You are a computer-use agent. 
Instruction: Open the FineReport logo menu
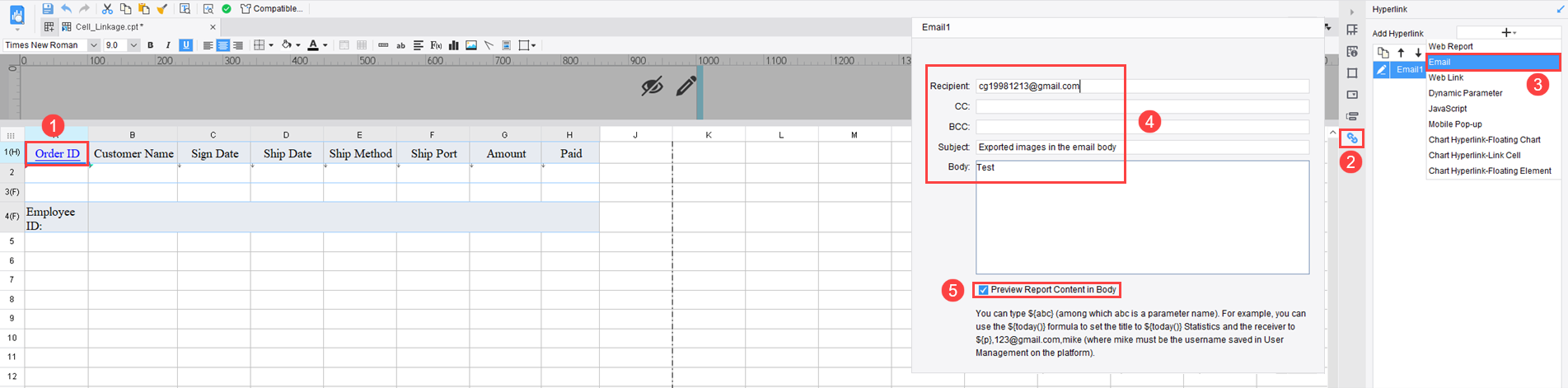(x=17, y=16)
